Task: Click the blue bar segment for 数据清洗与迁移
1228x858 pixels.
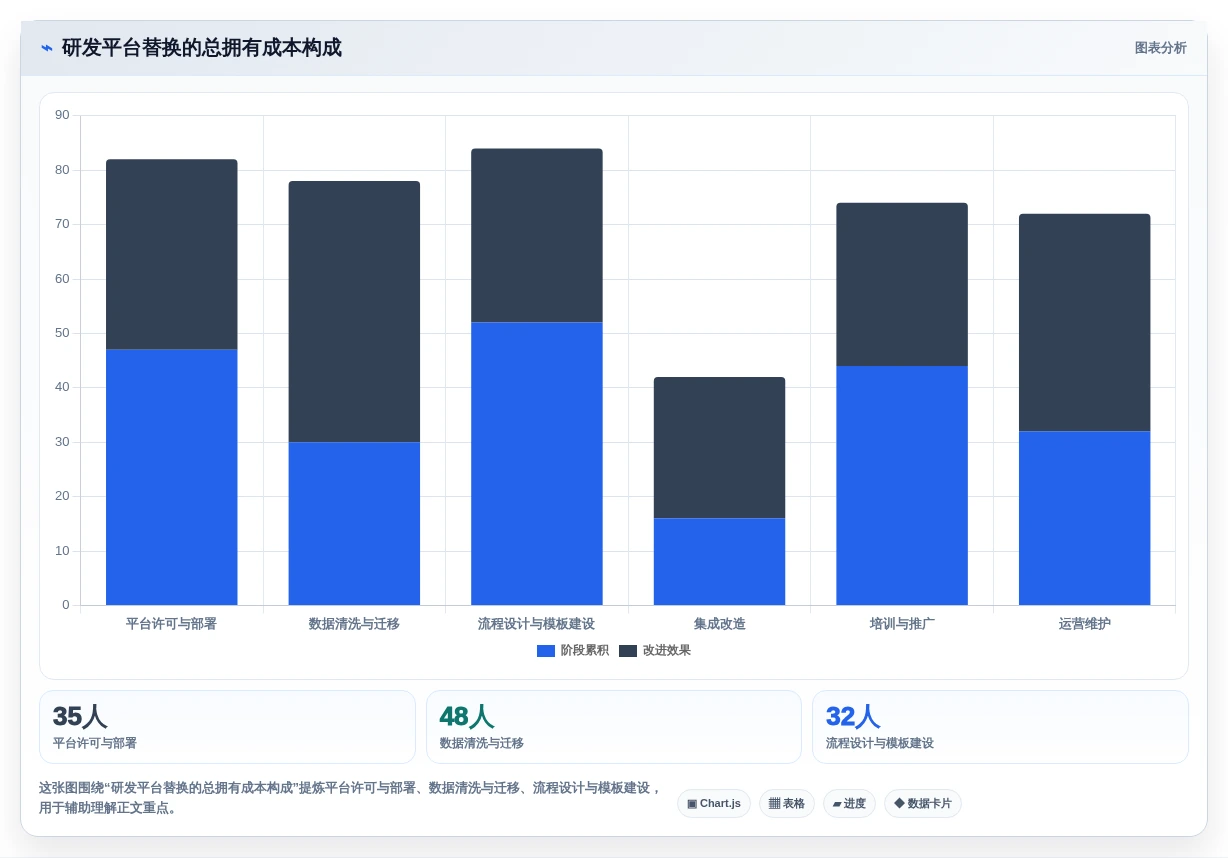Action: point(354,523)
